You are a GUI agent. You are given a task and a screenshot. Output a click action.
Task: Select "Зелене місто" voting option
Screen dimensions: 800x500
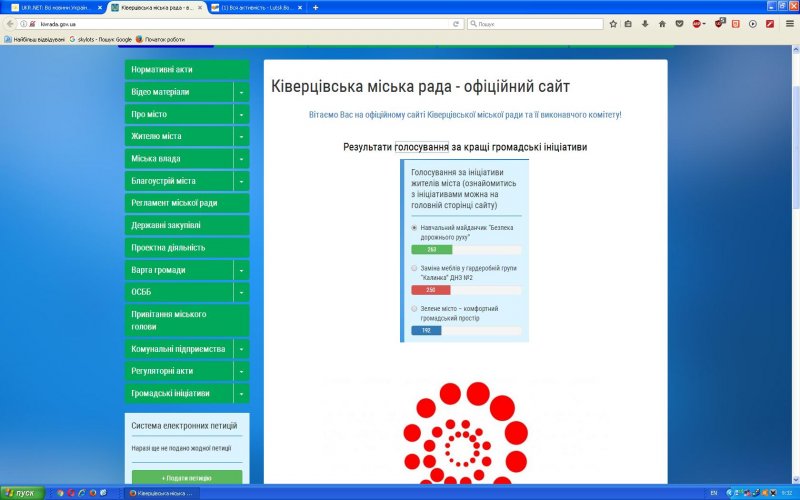pos(415,309)
